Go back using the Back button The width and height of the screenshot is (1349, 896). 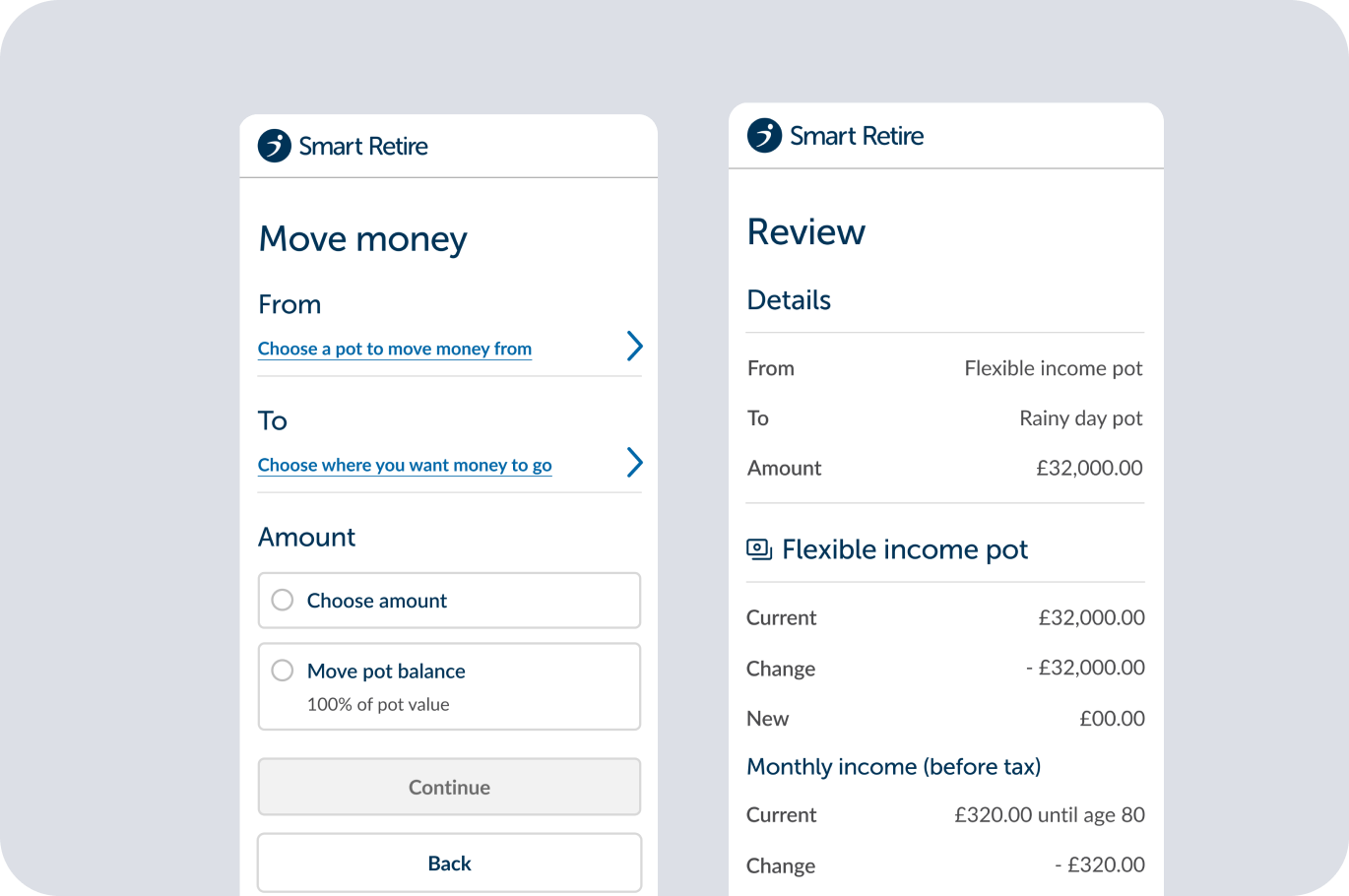click(x=449, y=864)
